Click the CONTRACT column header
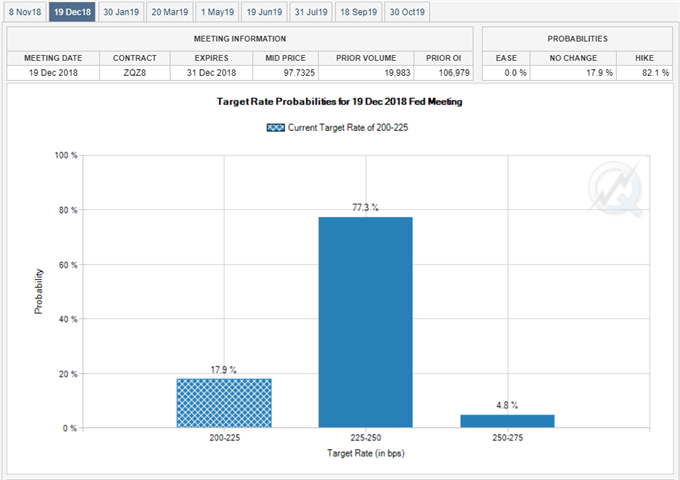Viewport: 680px width, 480px height. (x=134, y=58)
